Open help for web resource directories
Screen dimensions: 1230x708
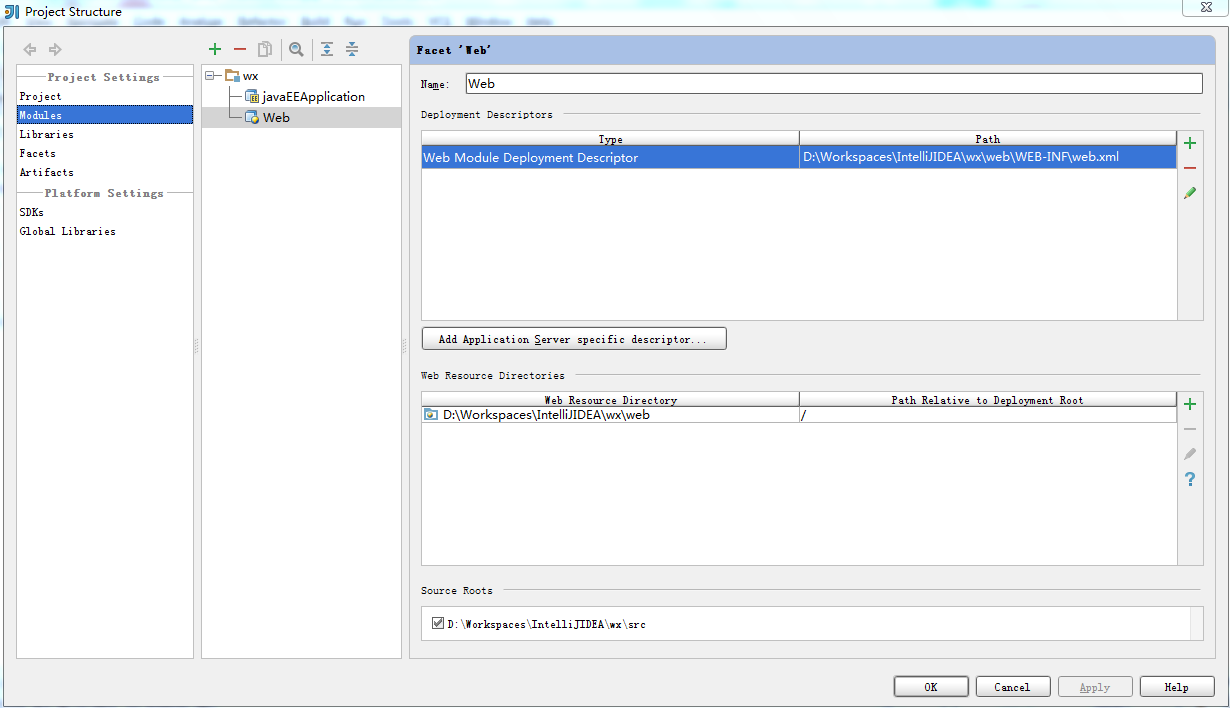pyautogui.click(x=1190, y=480)
